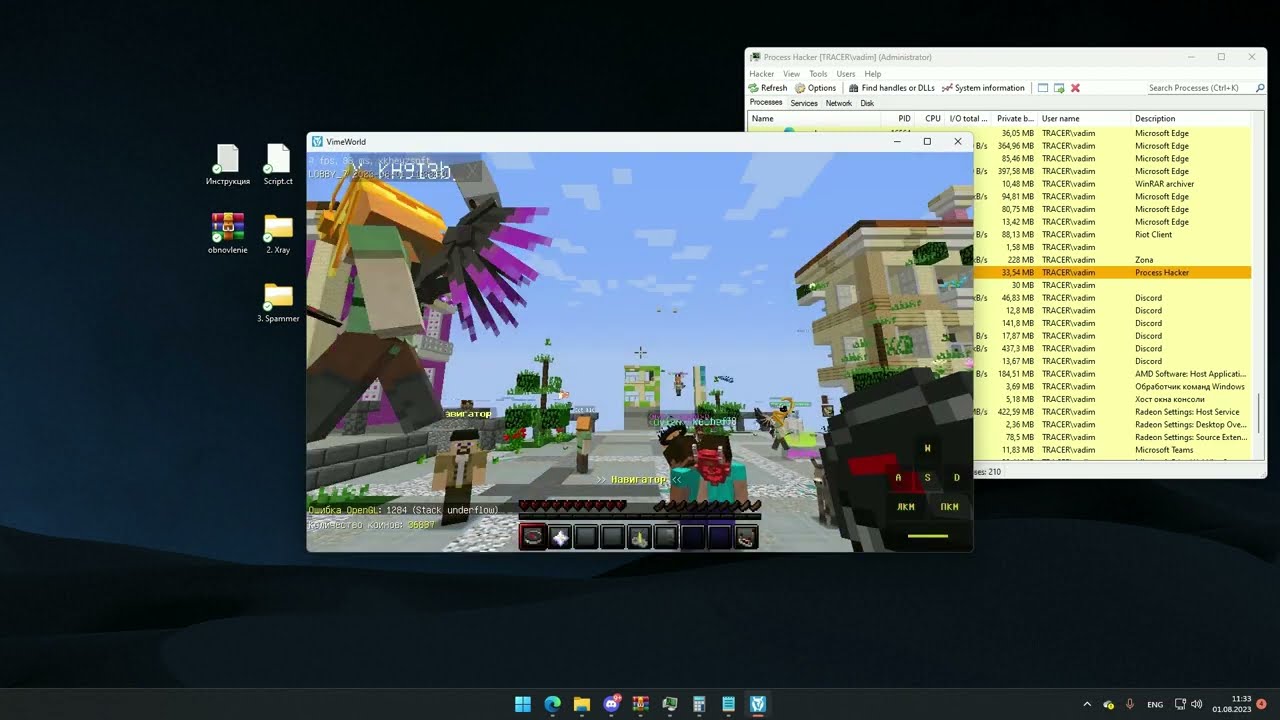This screenshot has height=720, width=1280.
Task: Switch to the Disk tab
Action: tap(867, 103)
